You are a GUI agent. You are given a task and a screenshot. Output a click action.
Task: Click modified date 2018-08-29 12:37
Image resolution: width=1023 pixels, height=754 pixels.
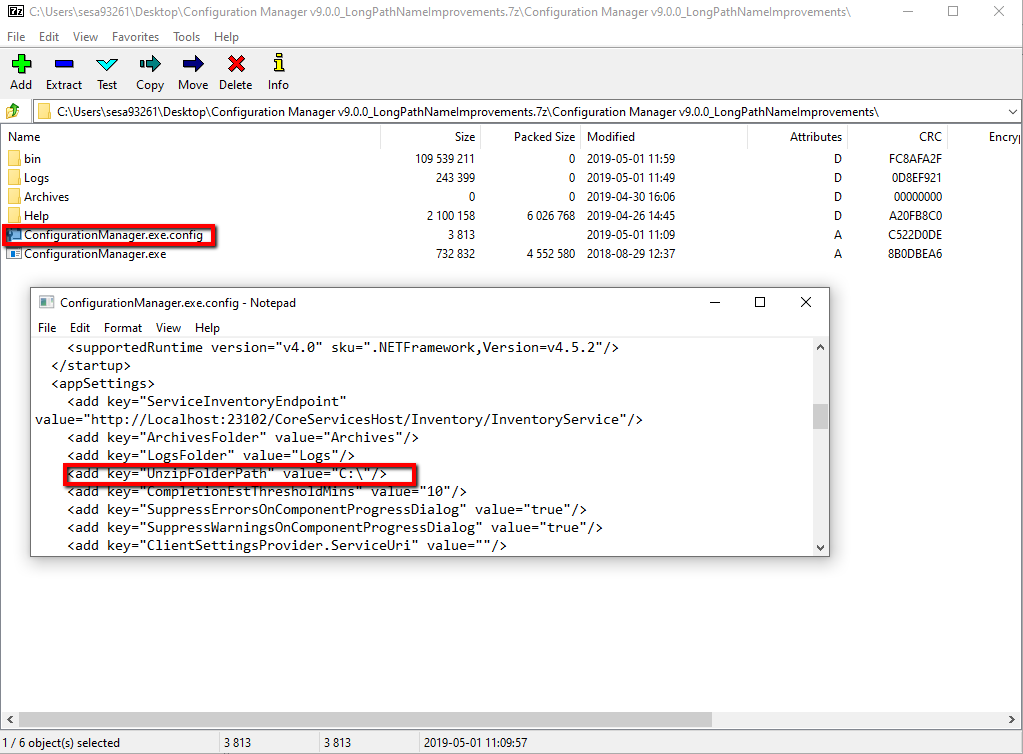point(631,254)
